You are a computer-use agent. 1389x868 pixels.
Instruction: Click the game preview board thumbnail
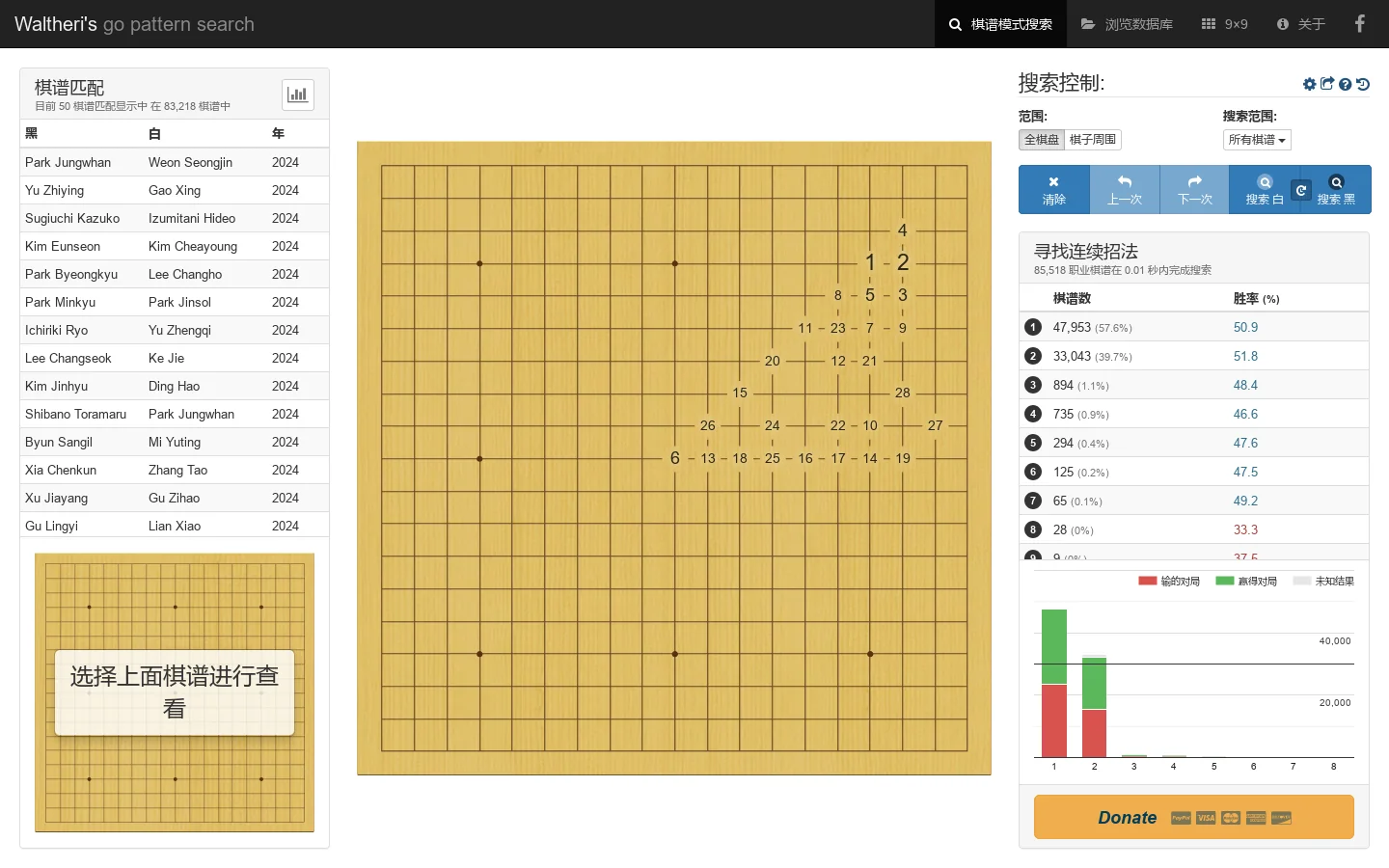click(175, 692)
